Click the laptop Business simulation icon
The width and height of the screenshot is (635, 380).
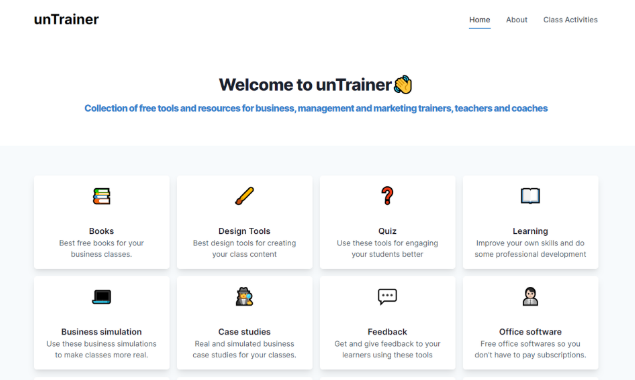click(101, 297)
